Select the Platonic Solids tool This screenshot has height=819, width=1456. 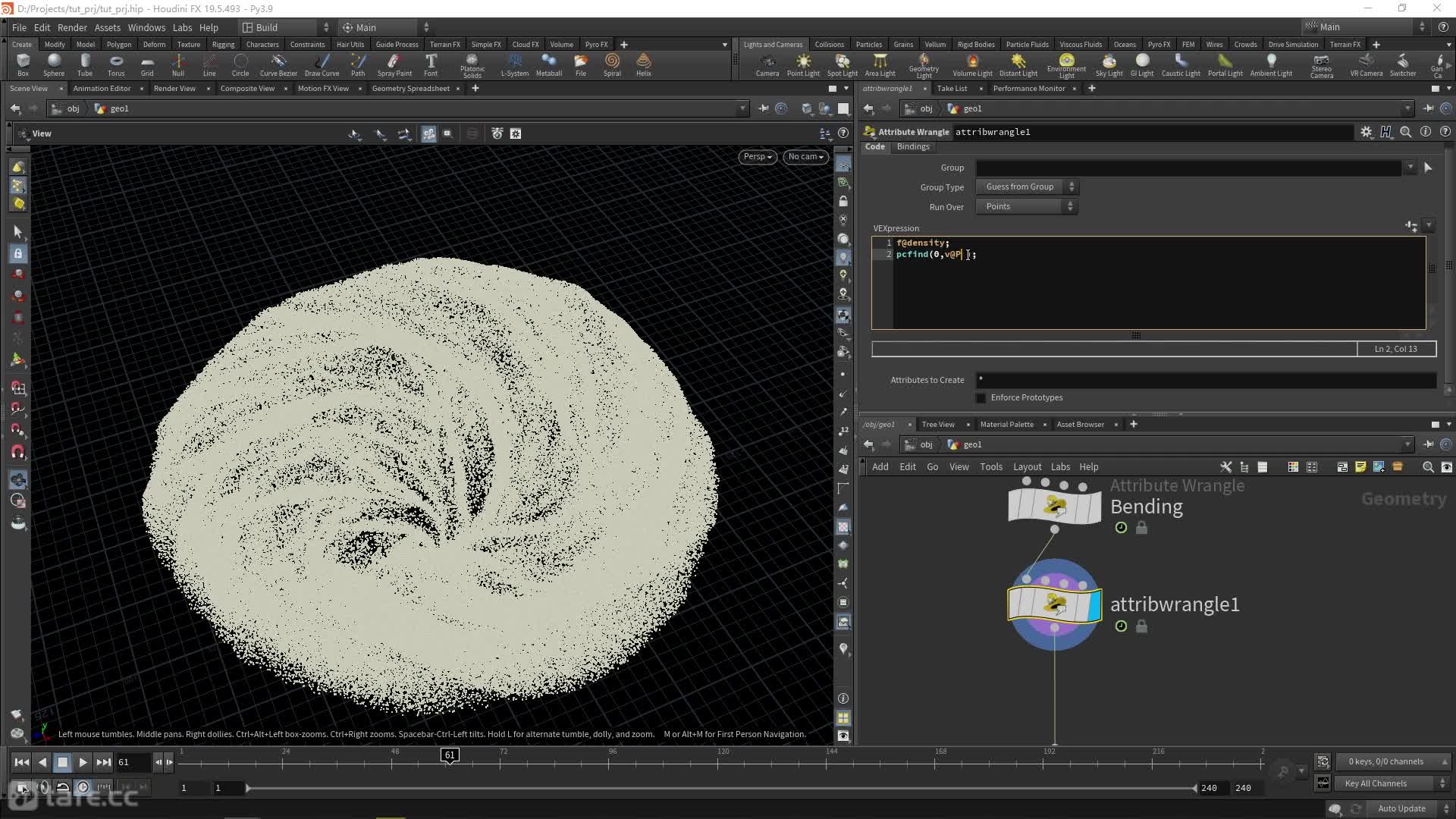click(472, 65)
